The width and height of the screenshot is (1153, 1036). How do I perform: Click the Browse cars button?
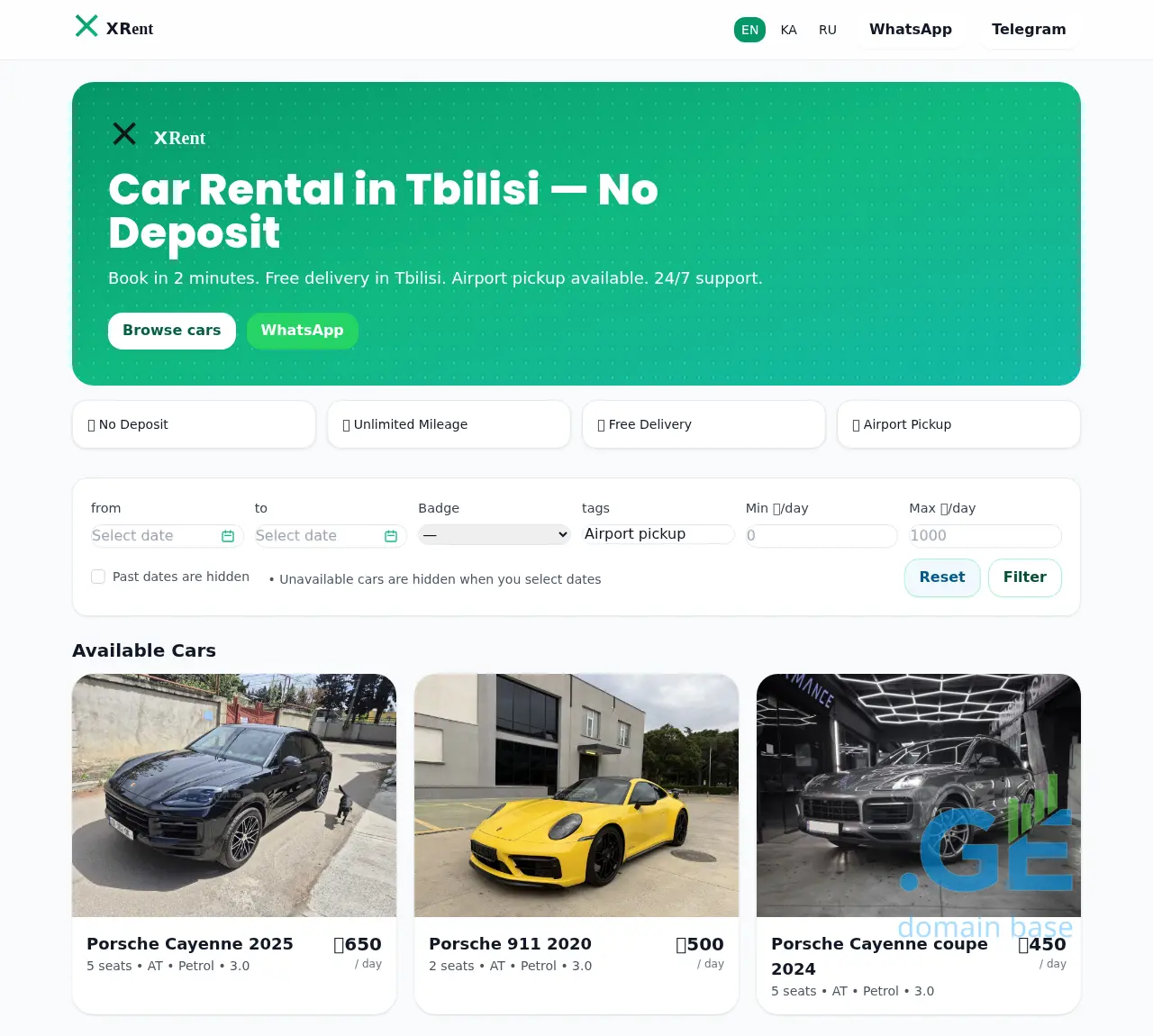(x=172, y=331)
